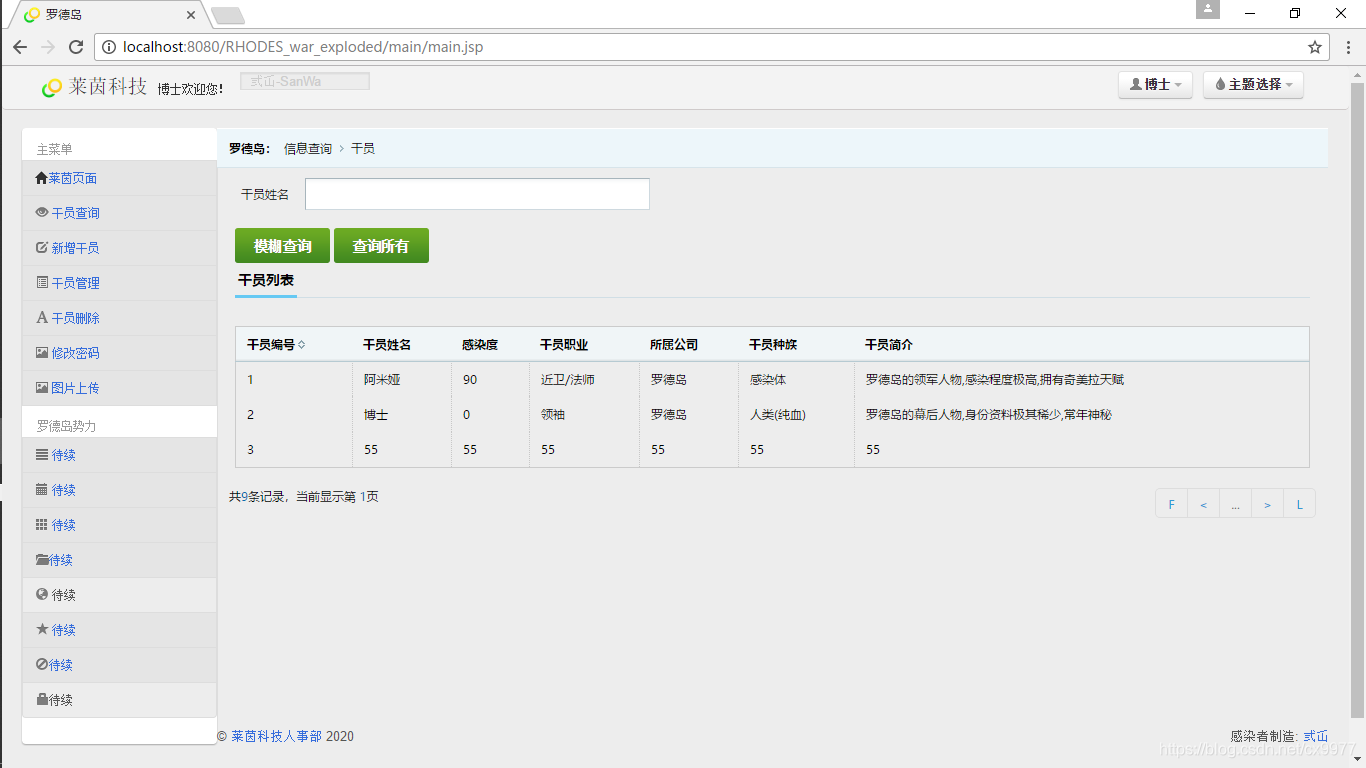The width and height of the screenshot is (1366, 768).
Task: Click the picture icon beside 图片上传
Action: coord(42,388)
